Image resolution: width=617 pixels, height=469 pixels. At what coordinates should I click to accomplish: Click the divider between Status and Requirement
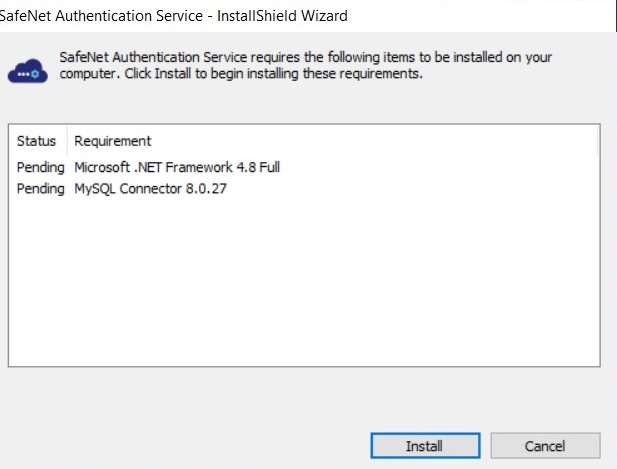(68, 141)
